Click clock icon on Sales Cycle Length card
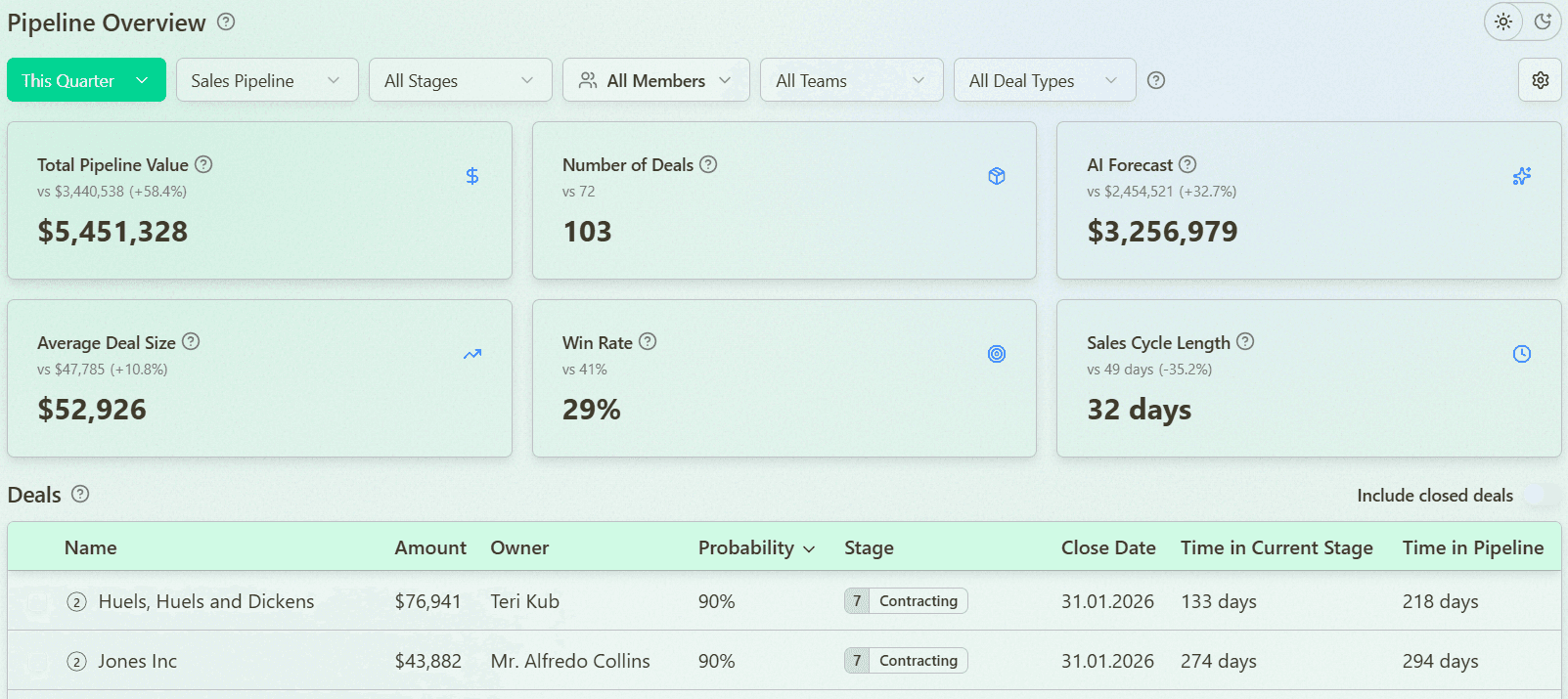The image size is (1568, 699). pyautogui.click(x=1522, y=354)
